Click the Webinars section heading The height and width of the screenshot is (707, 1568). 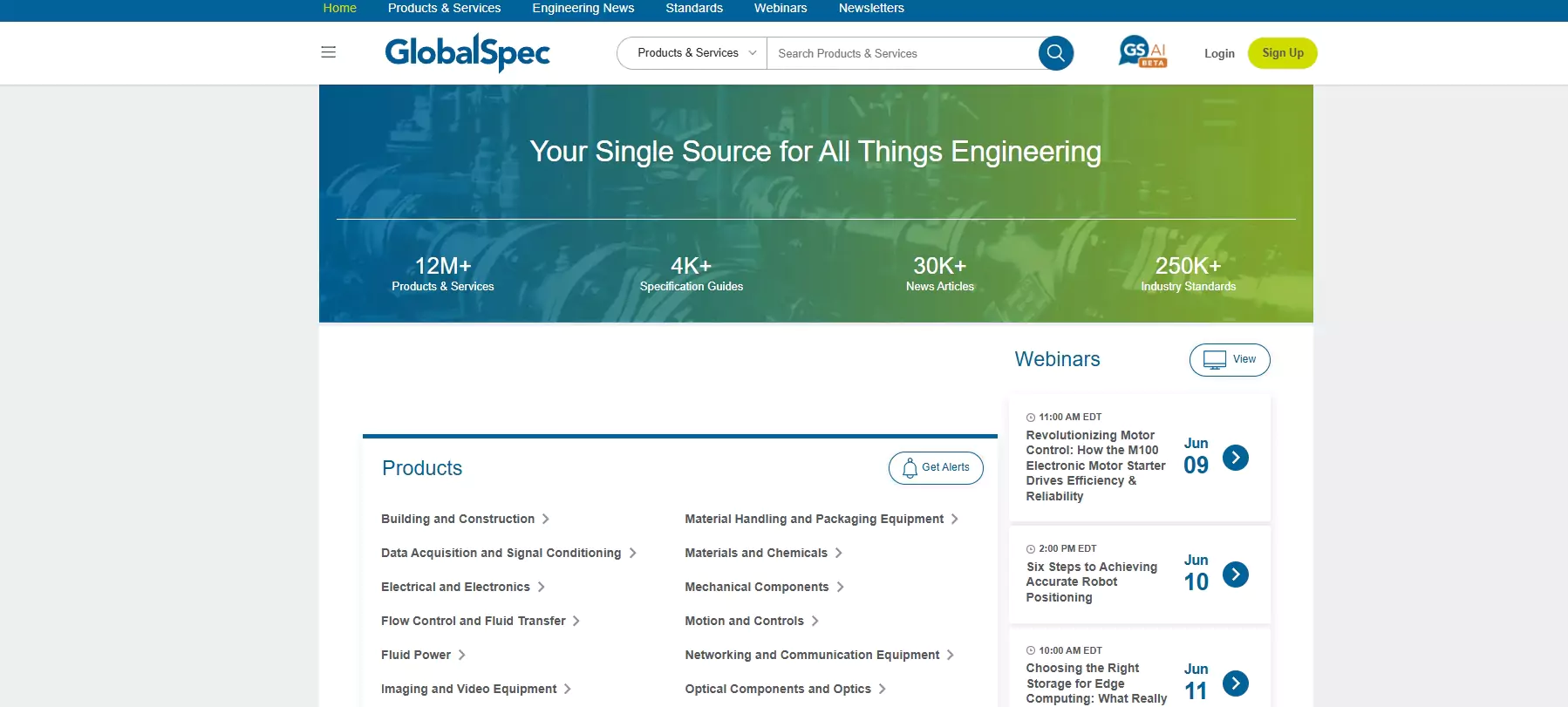[x=1057, y=359]
